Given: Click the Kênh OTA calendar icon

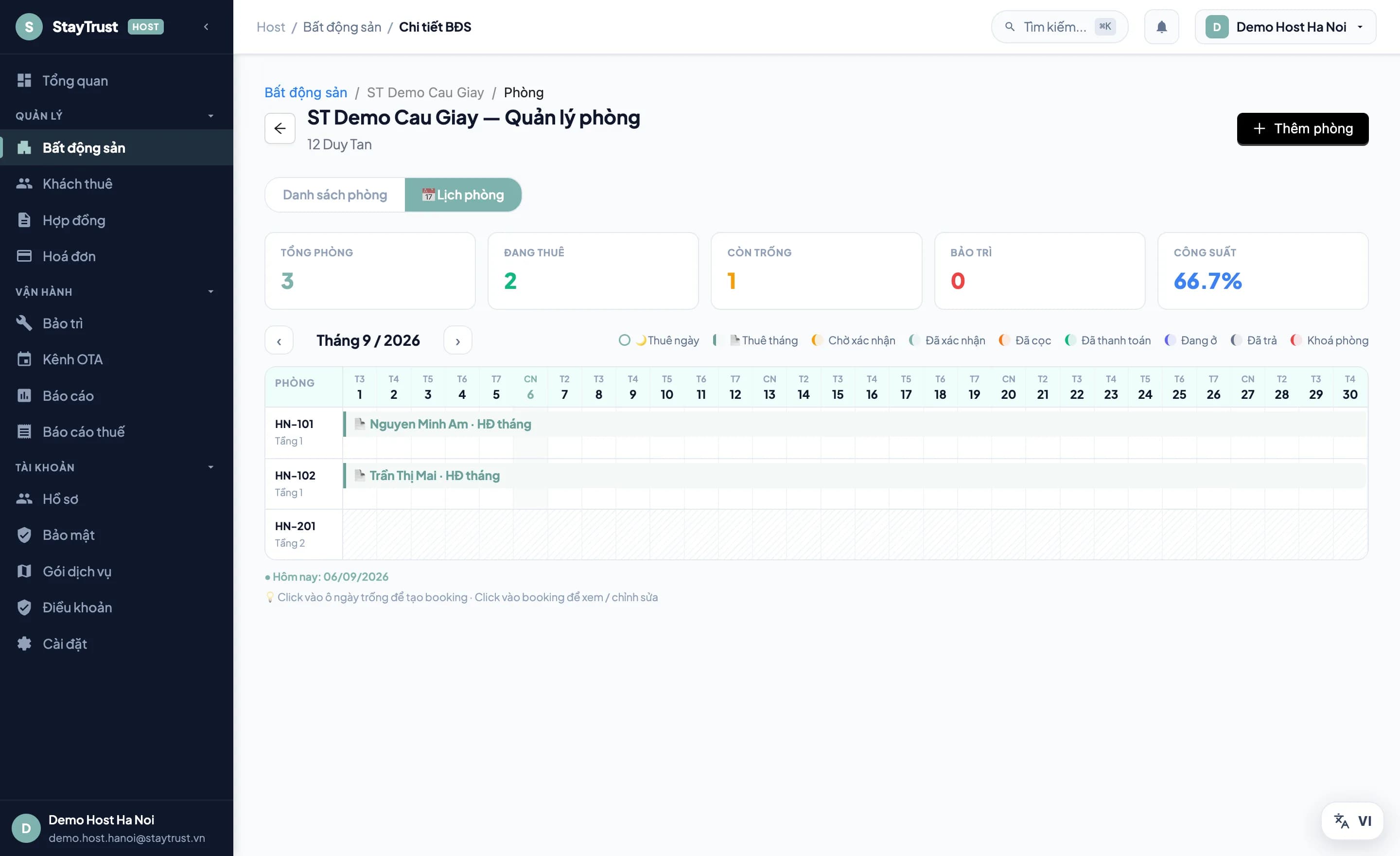Looking at the screenshot, I should [24, 359].
